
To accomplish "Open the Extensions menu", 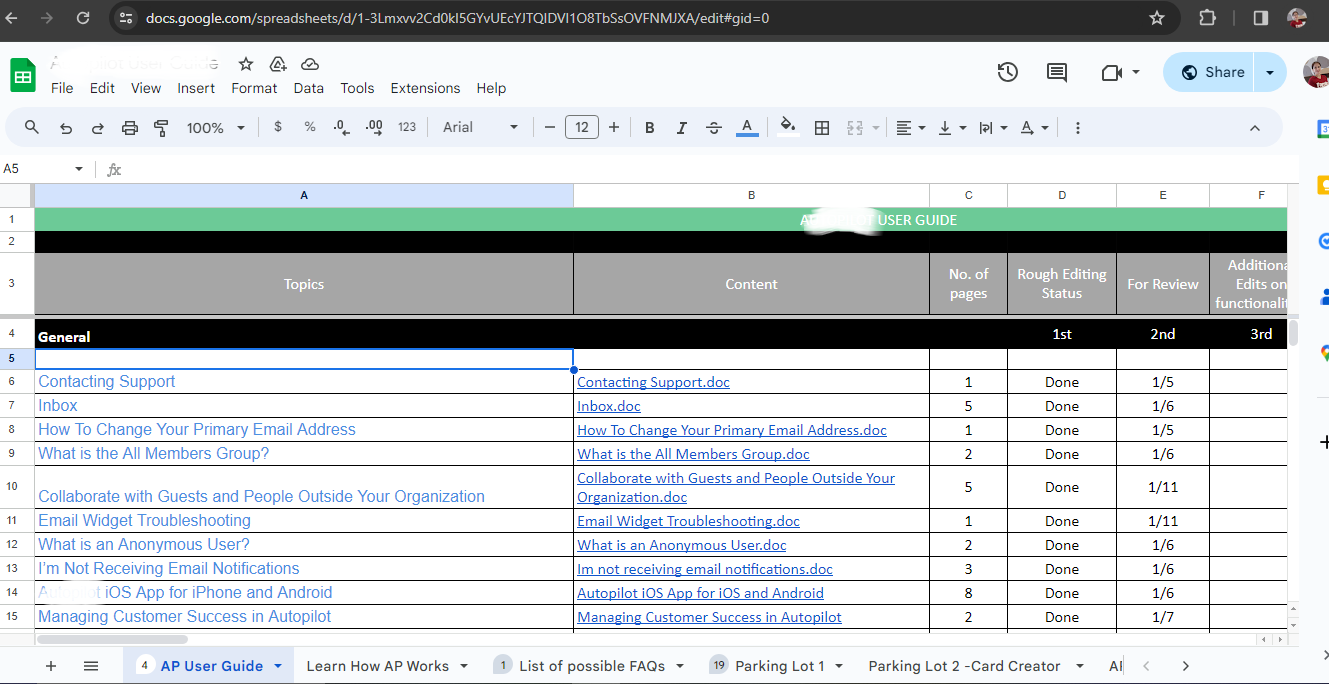I will [x=425, y=88].
